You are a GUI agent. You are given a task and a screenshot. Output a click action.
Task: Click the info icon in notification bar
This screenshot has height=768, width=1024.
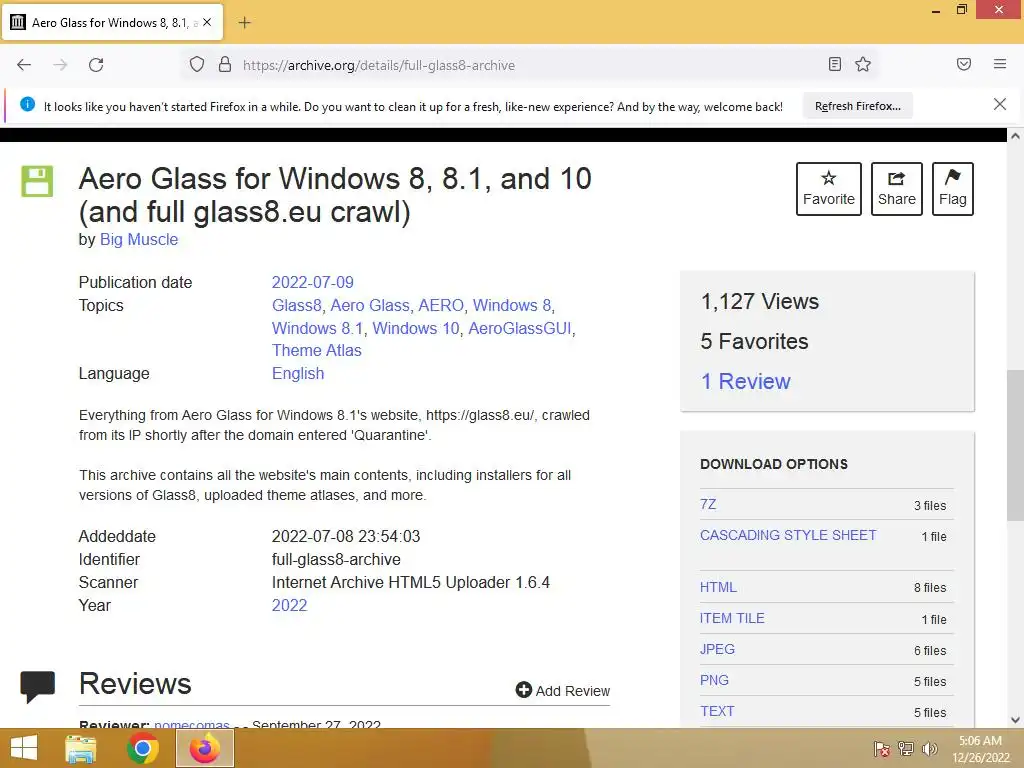click(27, 104)
